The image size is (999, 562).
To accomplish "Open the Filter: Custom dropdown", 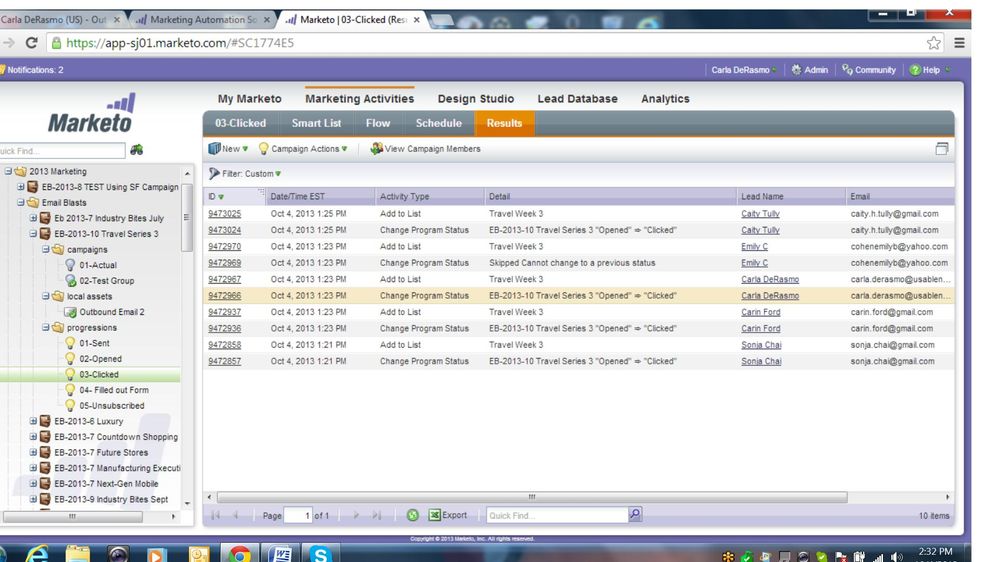I will pos(245,174).
